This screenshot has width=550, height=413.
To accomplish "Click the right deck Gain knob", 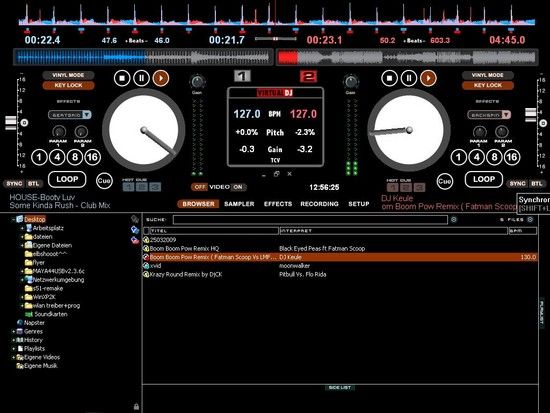I will 350,82.
